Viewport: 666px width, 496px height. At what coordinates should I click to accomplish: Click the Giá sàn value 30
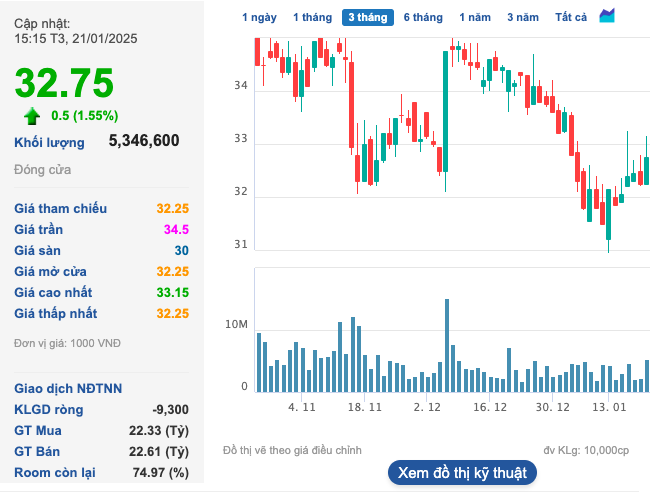[x=181, y=251]
